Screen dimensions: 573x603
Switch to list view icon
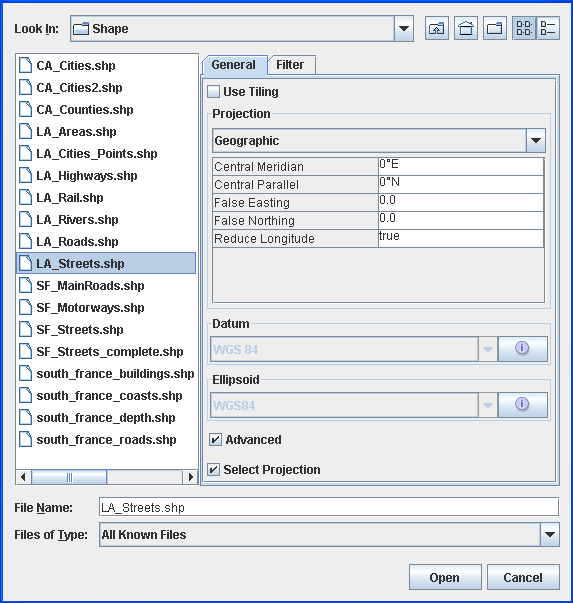click(524, 28)
